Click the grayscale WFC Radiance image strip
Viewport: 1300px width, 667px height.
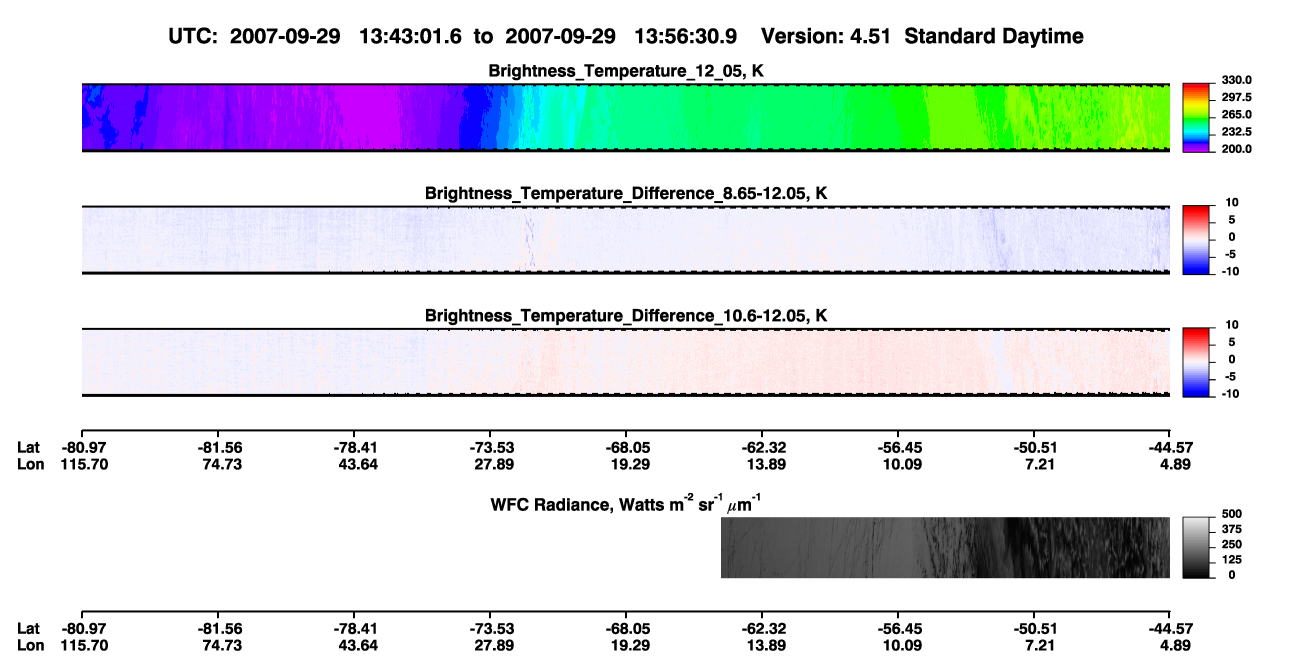pos(945,547)
